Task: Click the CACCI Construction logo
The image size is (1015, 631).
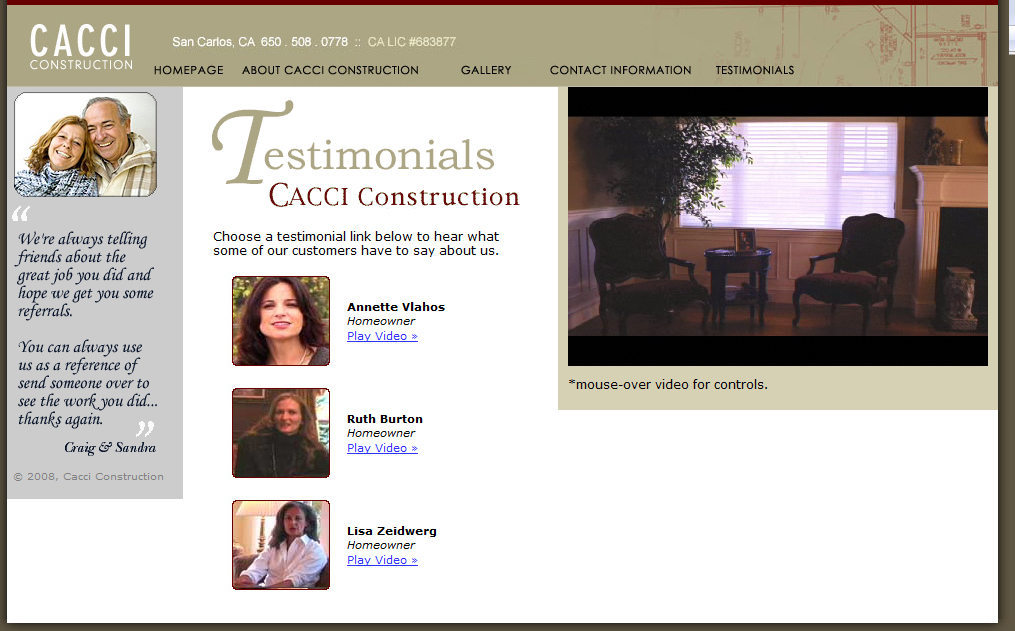Action: point(80,44)
